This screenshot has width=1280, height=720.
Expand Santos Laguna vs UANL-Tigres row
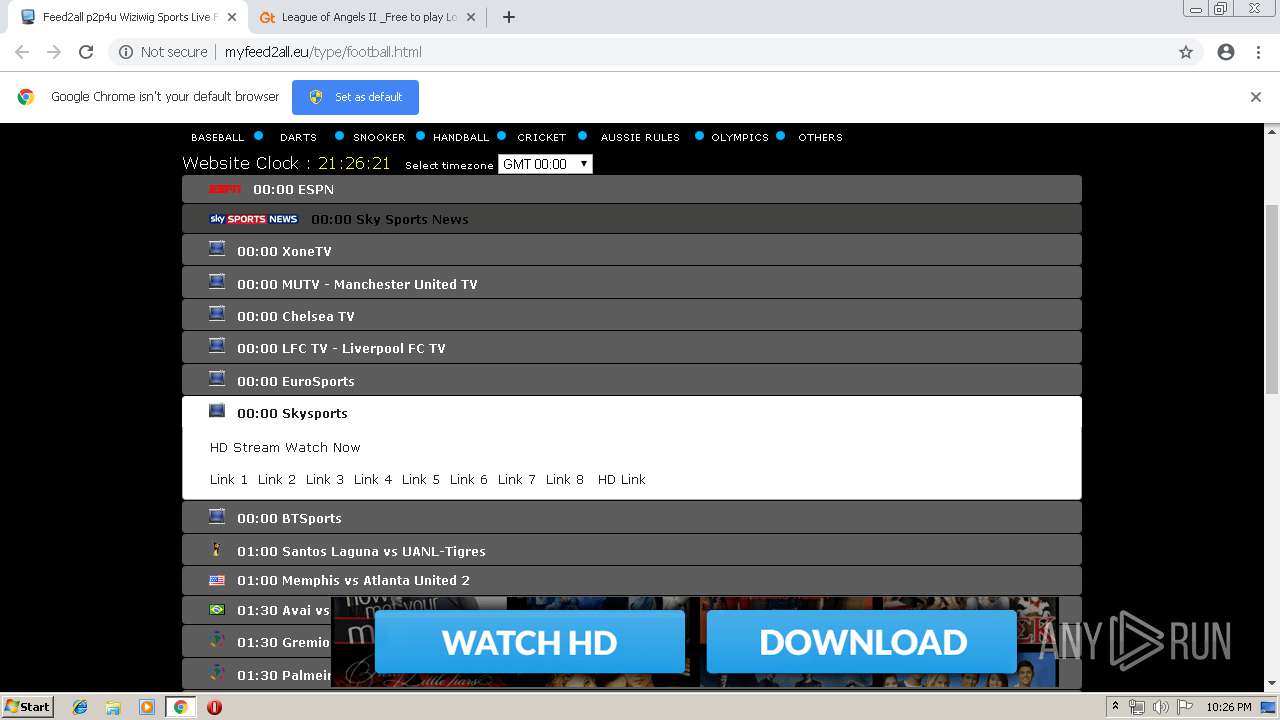pyautogui.click(x=632, y=550)
